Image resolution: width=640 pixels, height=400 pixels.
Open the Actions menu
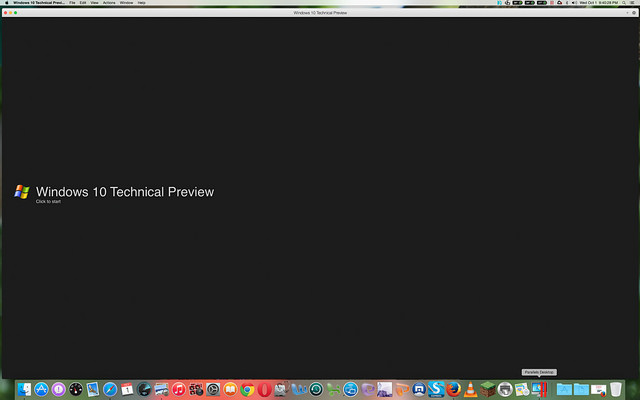click(109, 2)
